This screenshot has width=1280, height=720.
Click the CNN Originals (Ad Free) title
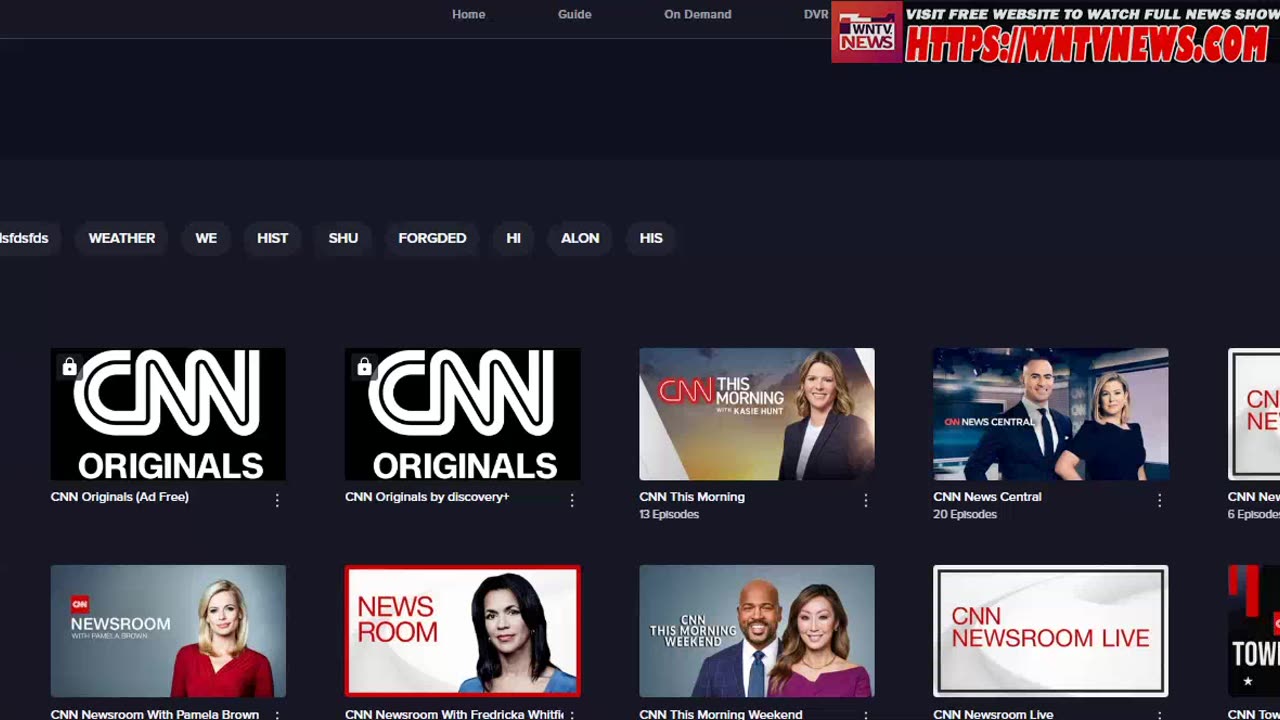tap(120, 496)
